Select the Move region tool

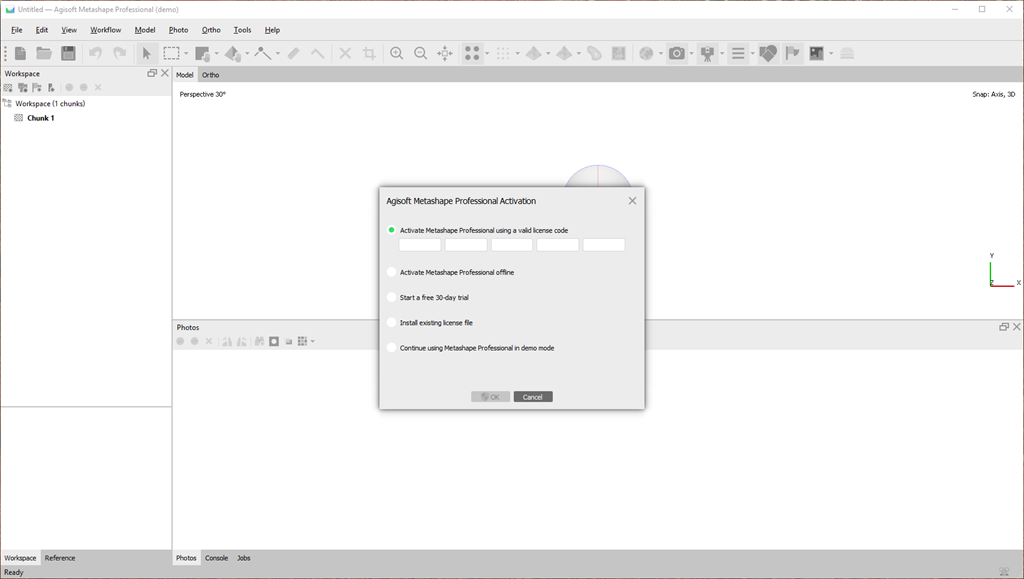202,54
